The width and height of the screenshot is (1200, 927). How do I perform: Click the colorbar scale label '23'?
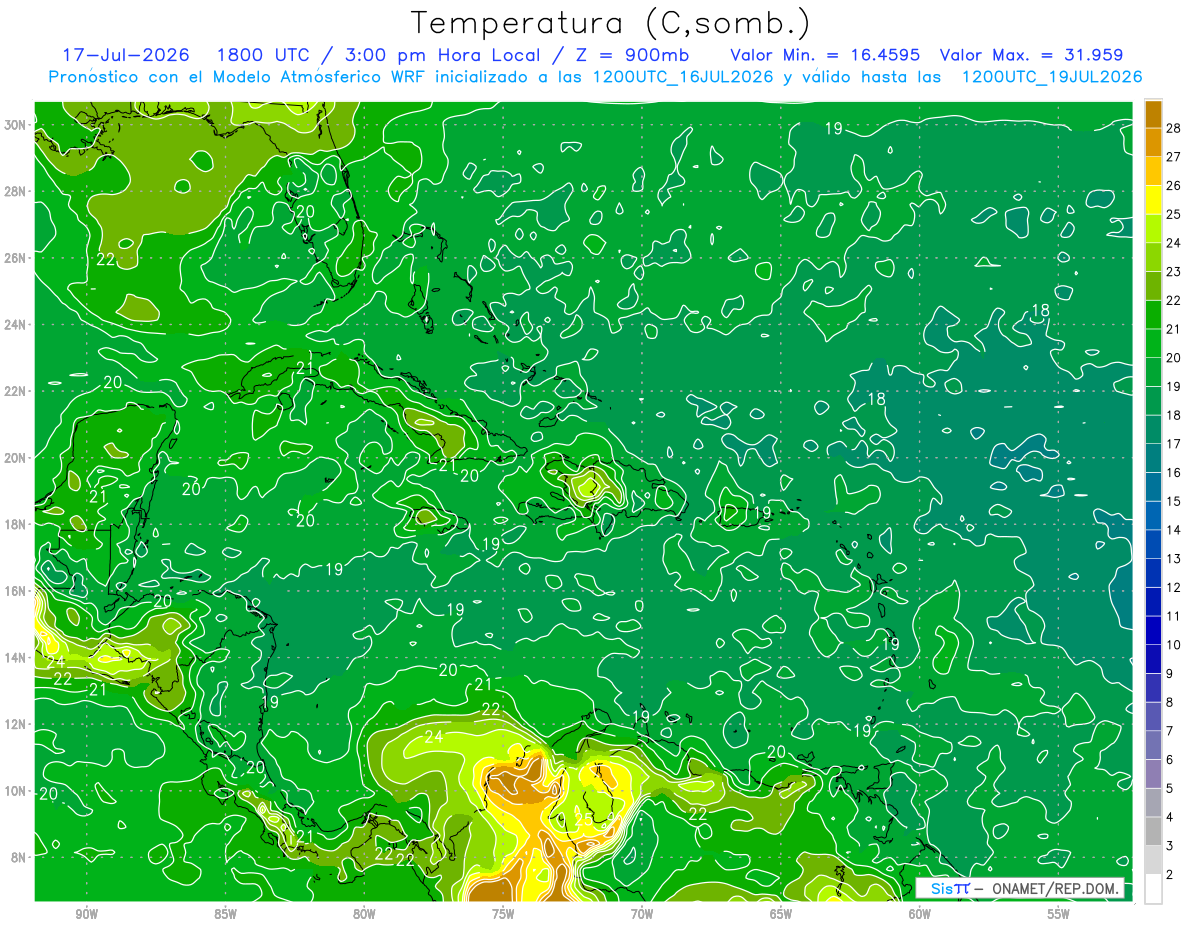tap(1174, 271)
